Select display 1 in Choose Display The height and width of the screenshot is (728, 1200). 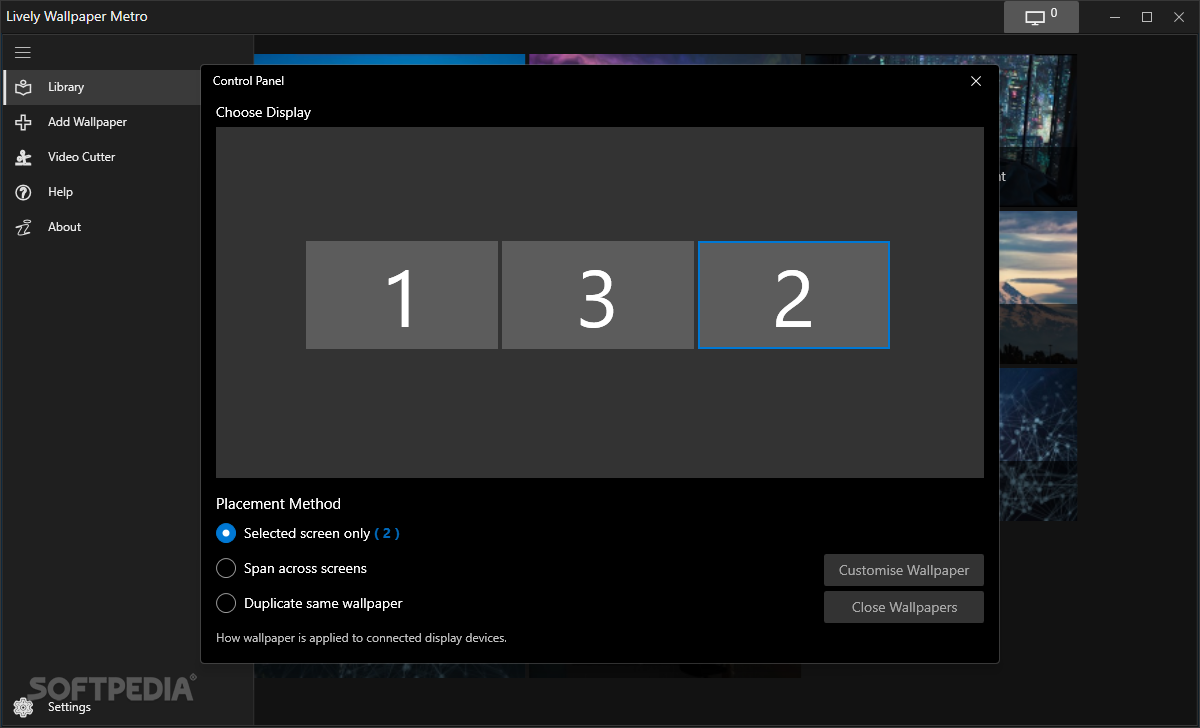(401, 295)
